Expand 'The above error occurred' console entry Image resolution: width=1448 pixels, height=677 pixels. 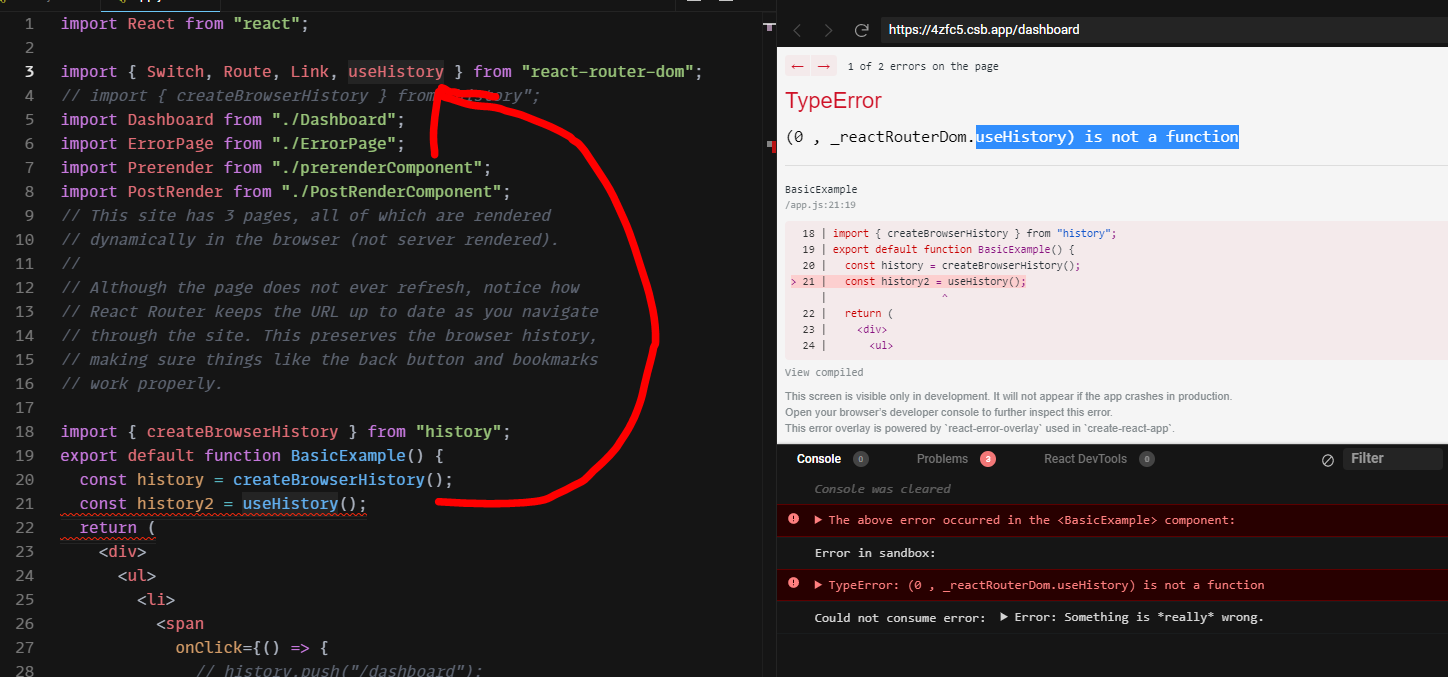click(x=819, y=520)
